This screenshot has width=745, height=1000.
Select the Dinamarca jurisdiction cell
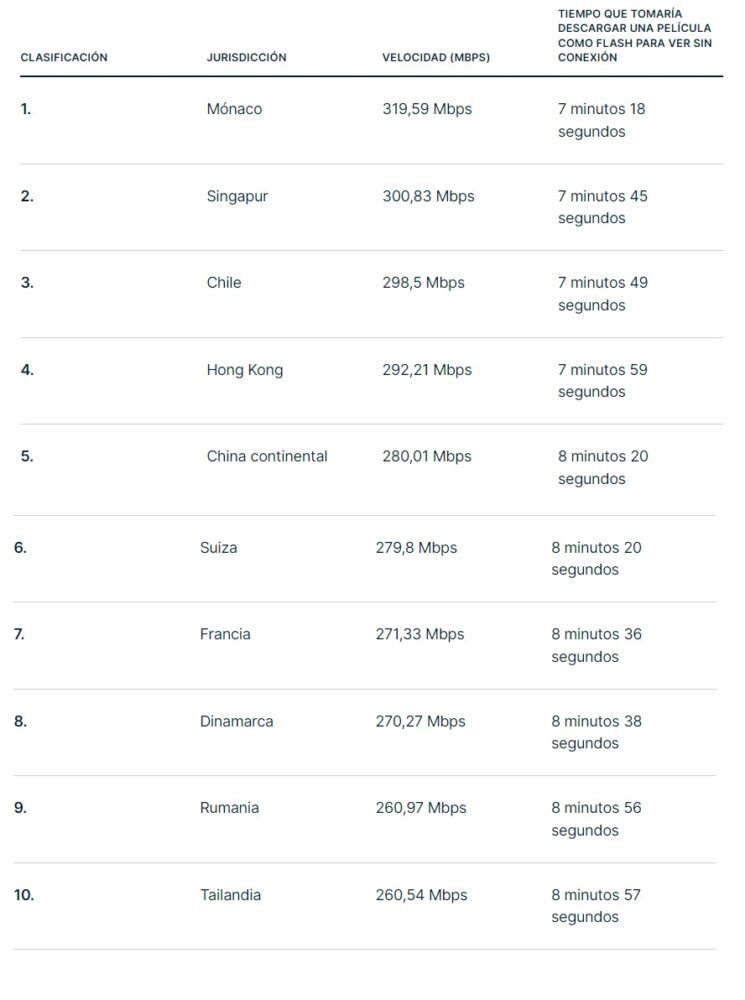click(x=236, y=721)
